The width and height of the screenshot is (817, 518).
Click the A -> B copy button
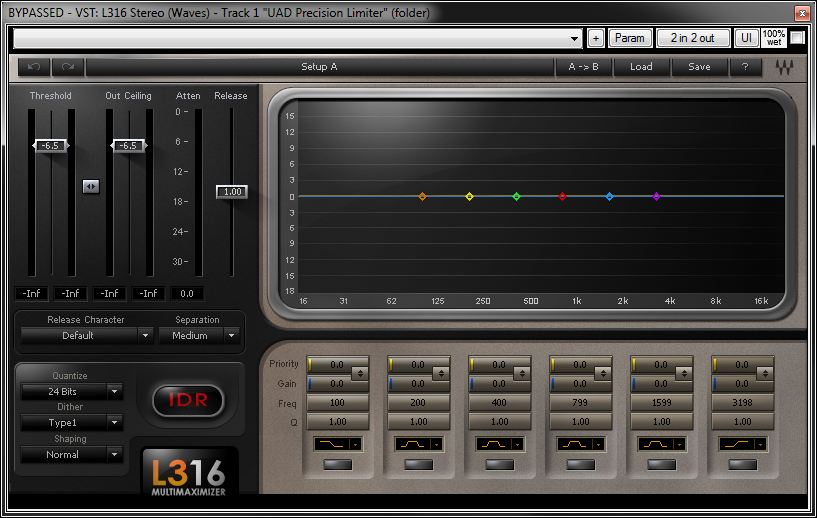pyautogui.click(x=583, y=67)
